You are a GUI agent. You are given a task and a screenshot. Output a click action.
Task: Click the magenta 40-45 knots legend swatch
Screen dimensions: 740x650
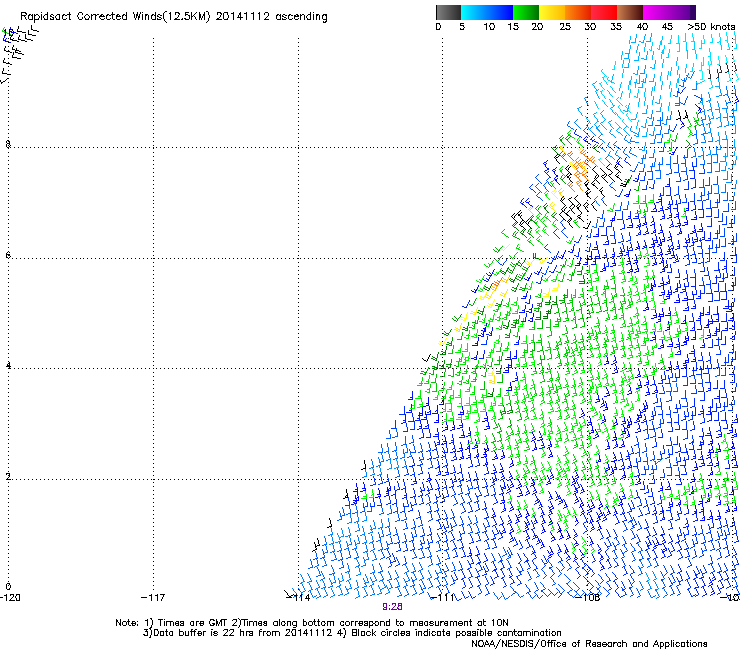[x=656, y=12]
